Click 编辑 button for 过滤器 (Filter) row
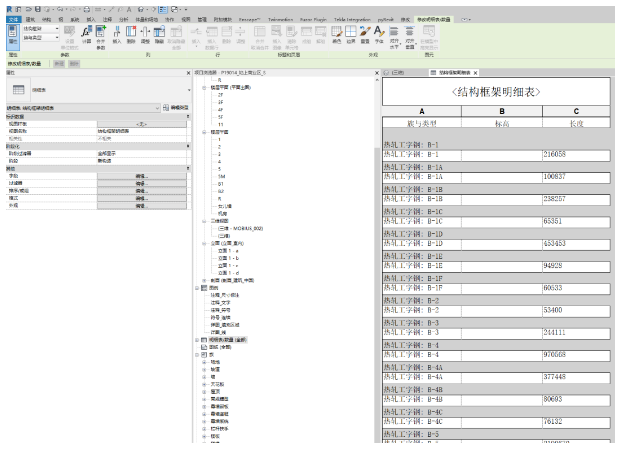The image size is (624, 451). pos(142,184)
